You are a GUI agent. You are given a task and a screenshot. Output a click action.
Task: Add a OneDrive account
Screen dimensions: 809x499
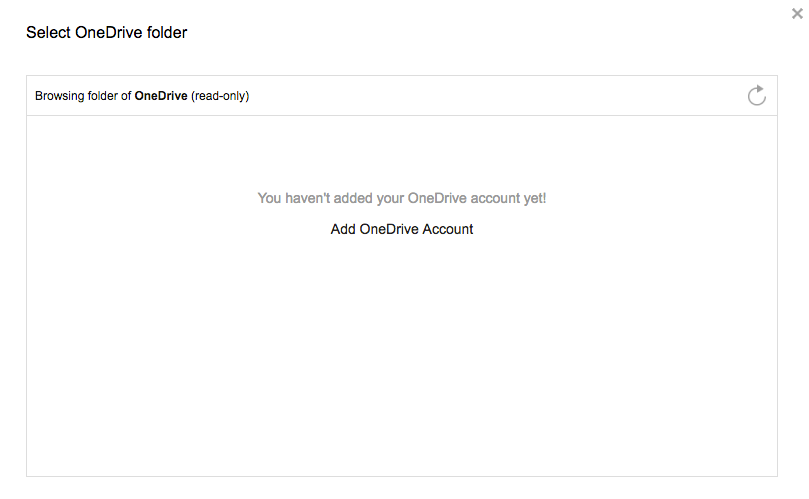(401, 229)
